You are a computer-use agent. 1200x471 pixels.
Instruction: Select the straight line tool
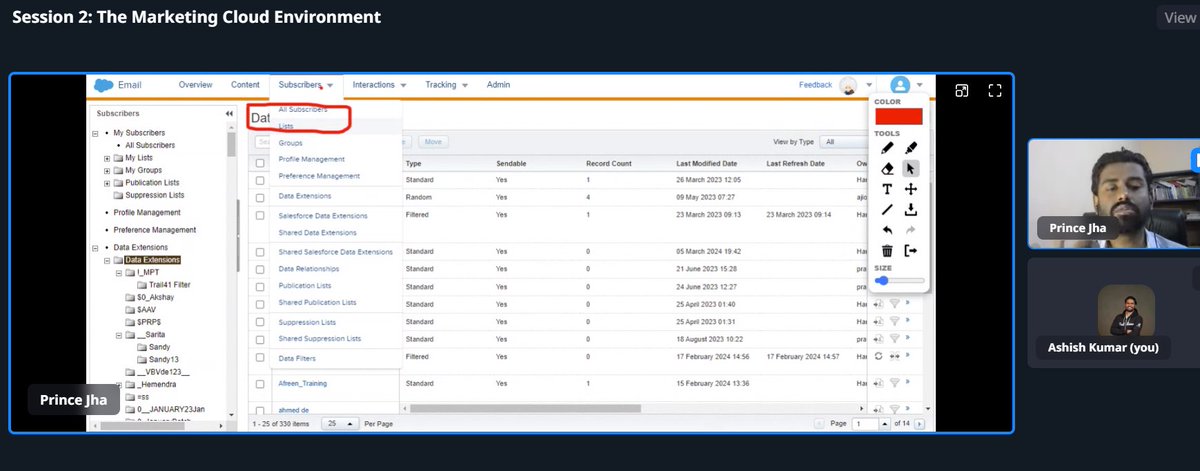click(x=887, y=210)
